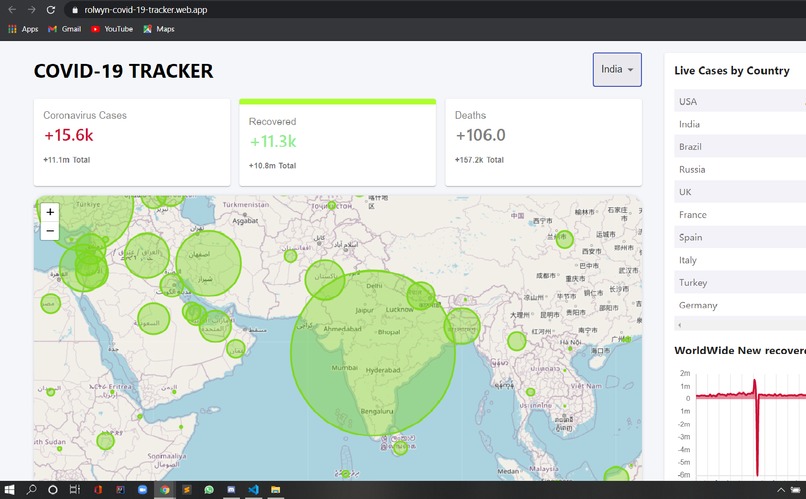This screenshot has height=499, width=806.
Task: Click the Germany row in country table
Action: tap(740, 305)
